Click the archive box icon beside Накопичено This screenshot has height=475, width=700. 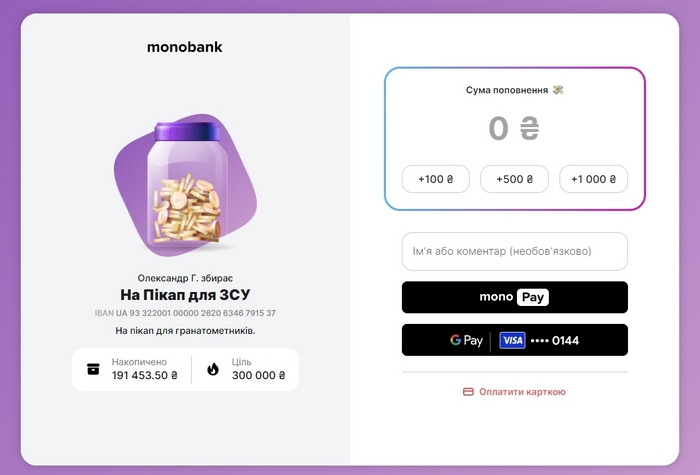click(x=93, y=369)
